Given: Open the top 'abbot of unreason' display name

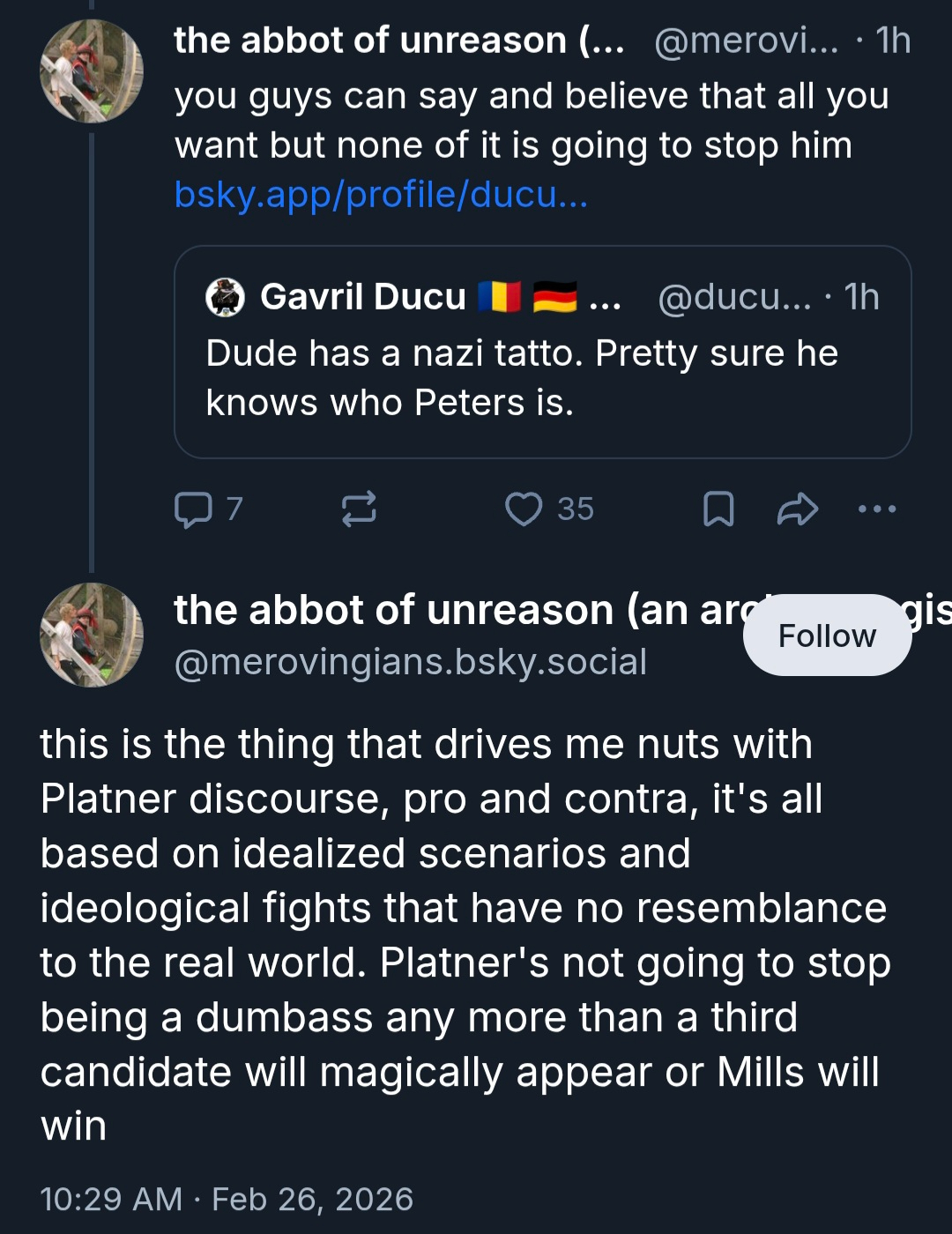Looking at the screenshot, I should click(398, 41).
